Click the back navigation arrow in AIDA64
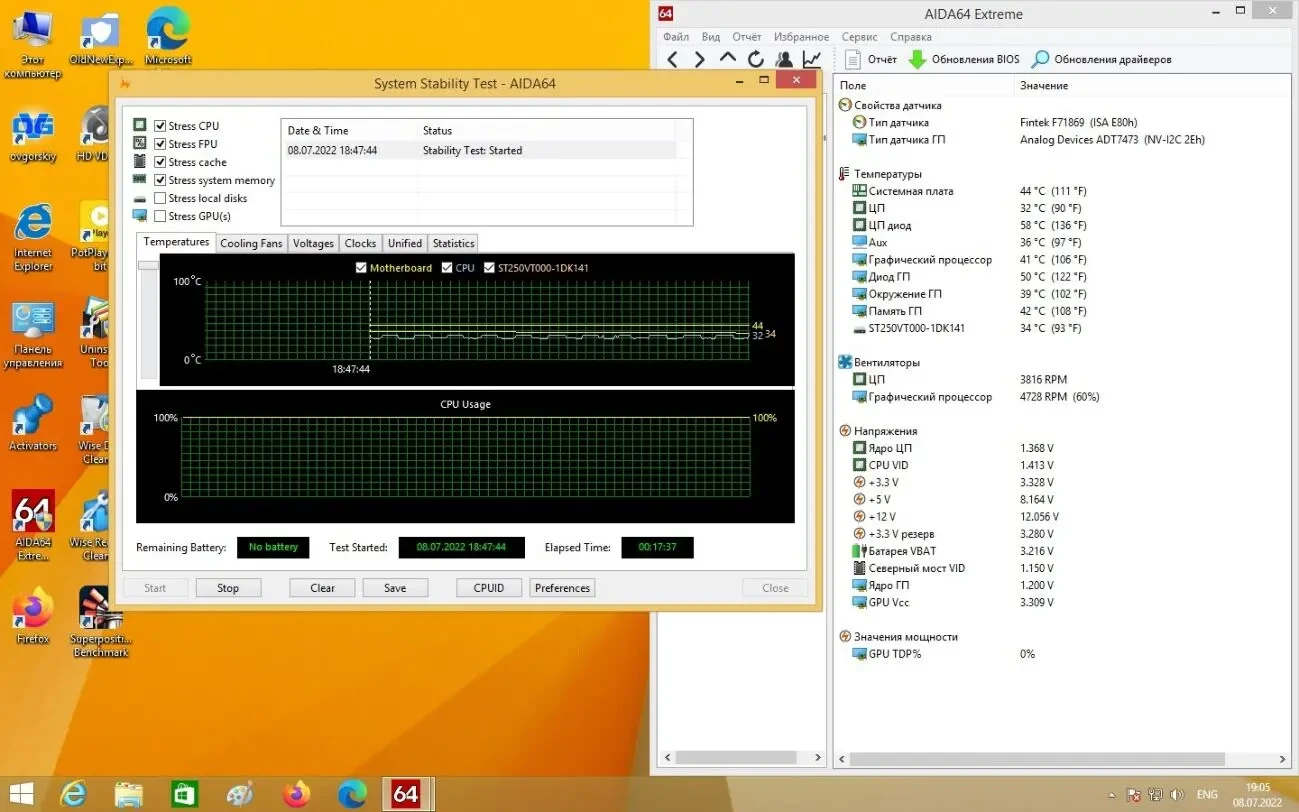This screenshot has height=812, width=1299. 672,58
